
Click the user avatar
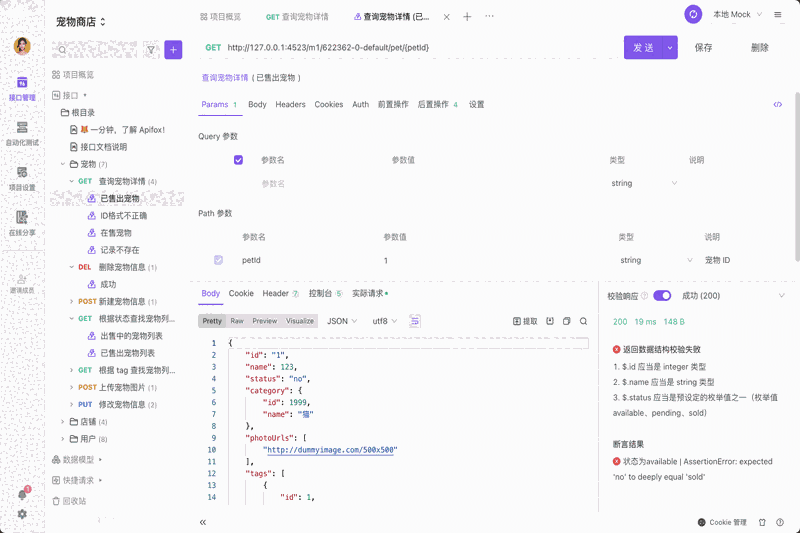pos(22,46)
